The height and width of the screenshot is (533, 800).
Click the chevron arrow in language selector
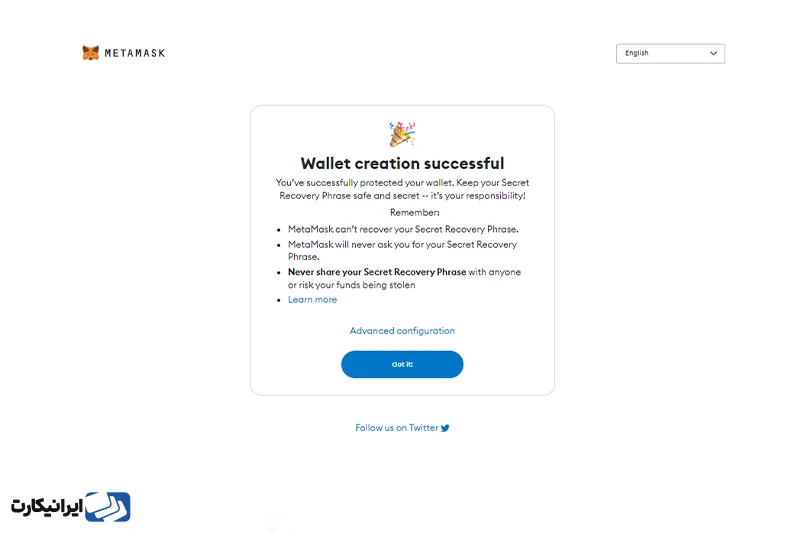point(713,53)
